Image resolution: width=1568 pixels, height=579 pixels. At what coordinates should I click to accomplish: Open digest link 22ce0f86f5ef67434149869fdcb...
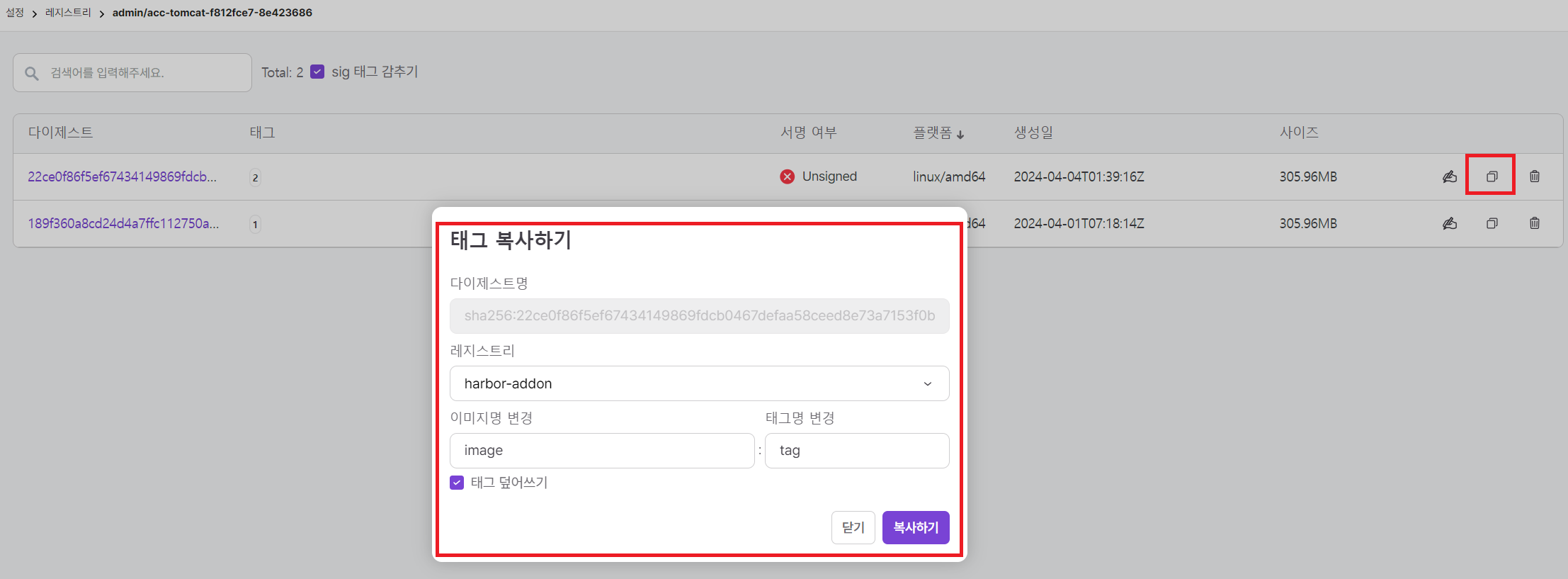coord(123,176)
